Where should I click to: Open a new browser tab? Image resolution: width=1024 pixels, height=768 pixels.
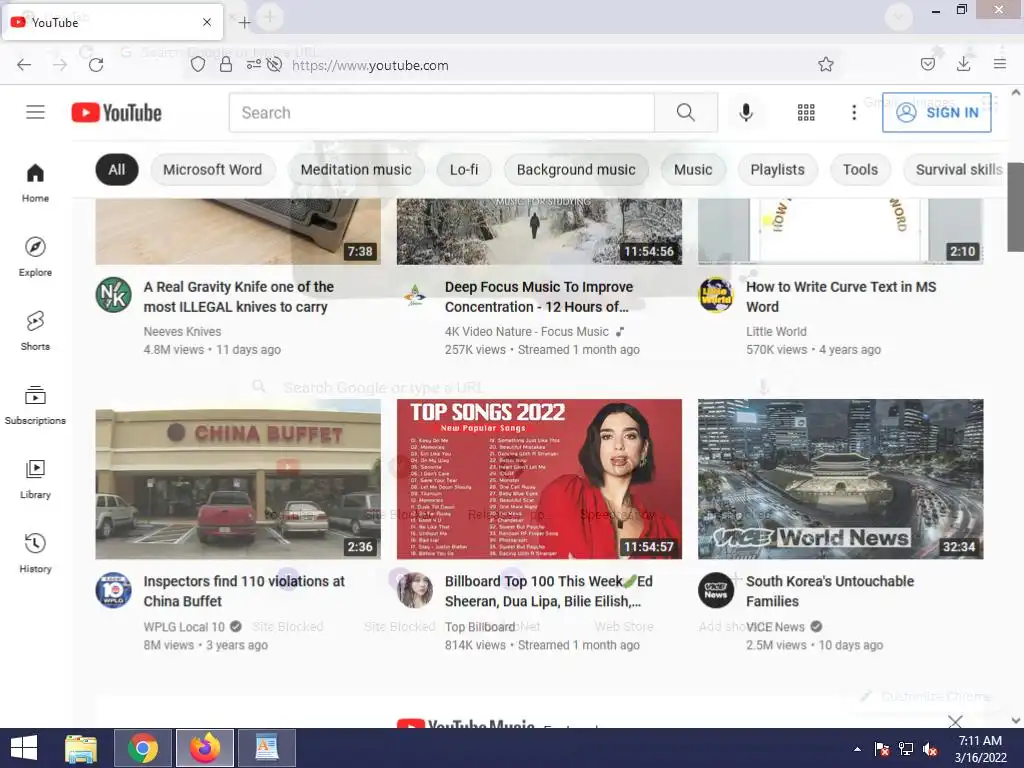pyautogui.click(x=244, y=23)
